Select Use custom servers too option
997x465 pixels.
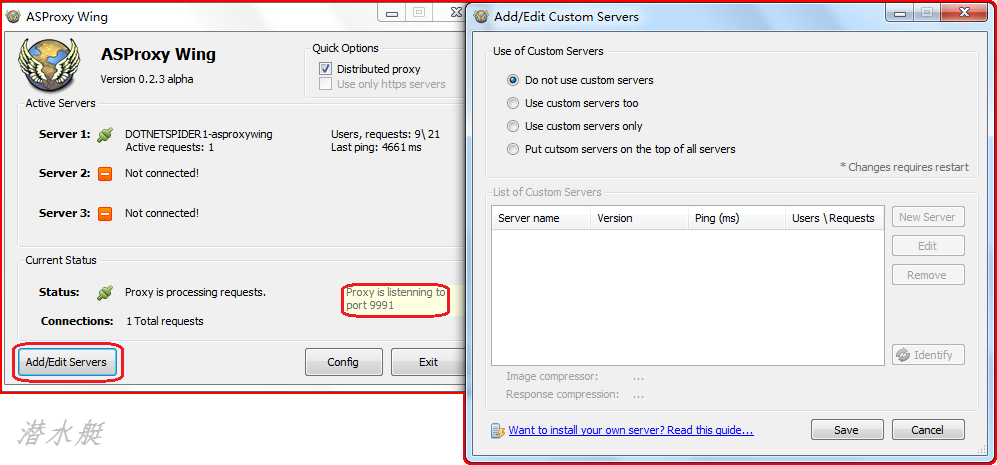[x=513, y=103]
